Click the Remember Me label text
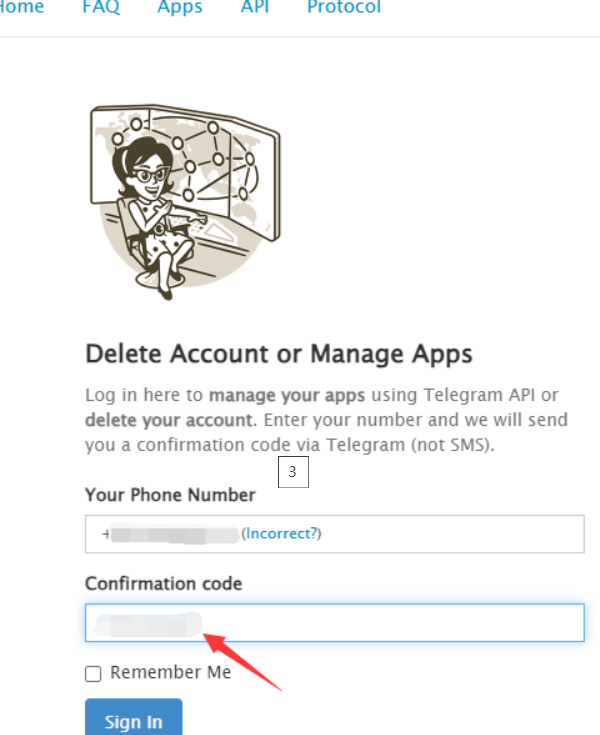The image size is (600, 735). click(170, 672)
